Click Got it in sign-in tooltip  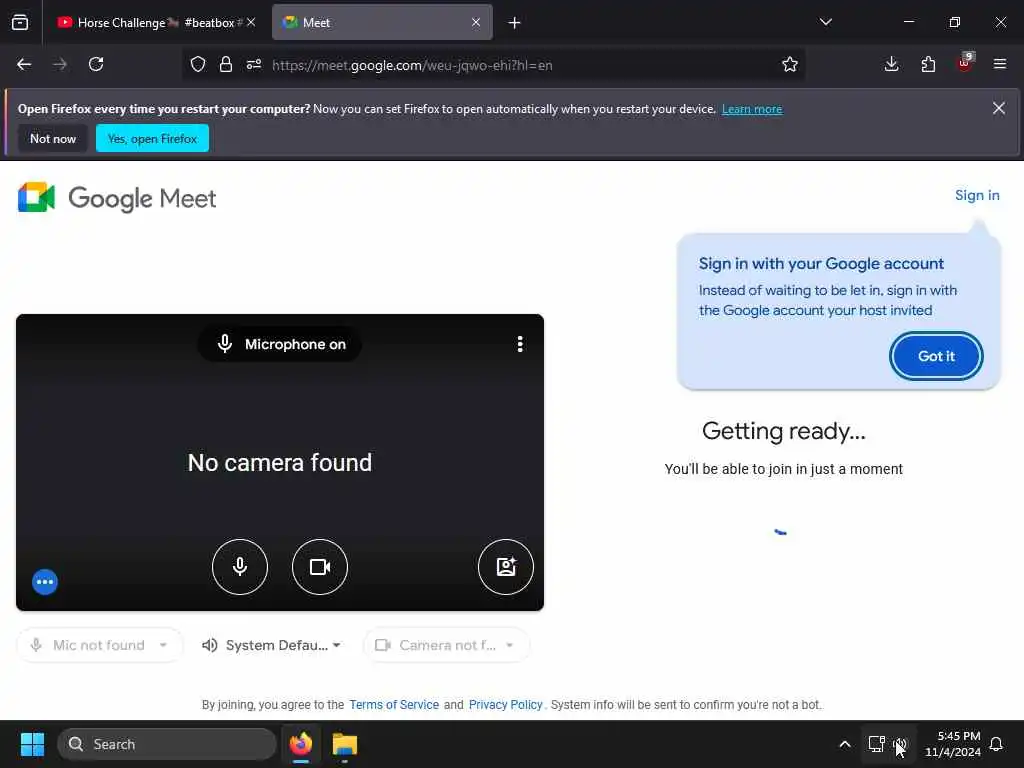[936, 356]
